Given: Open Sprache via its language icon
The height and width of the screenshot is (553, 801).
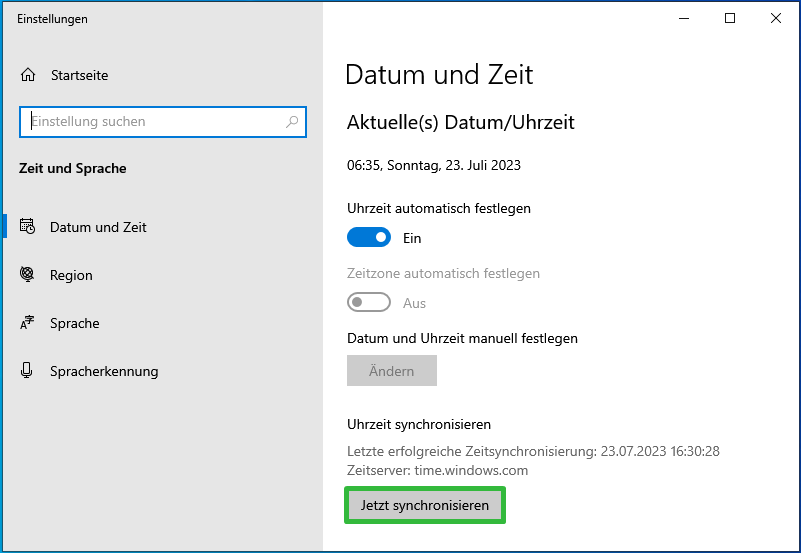Looking at the screenshot, I should pos(27,323).
